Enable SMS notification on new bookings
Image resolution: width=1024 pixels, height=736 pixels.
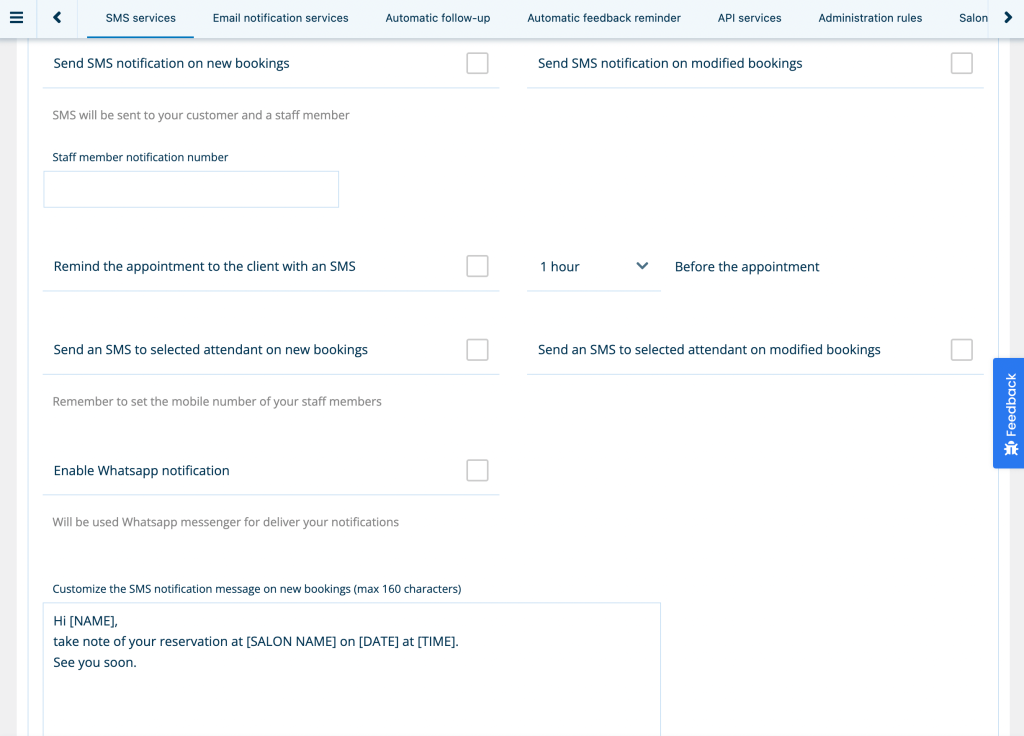477,63
